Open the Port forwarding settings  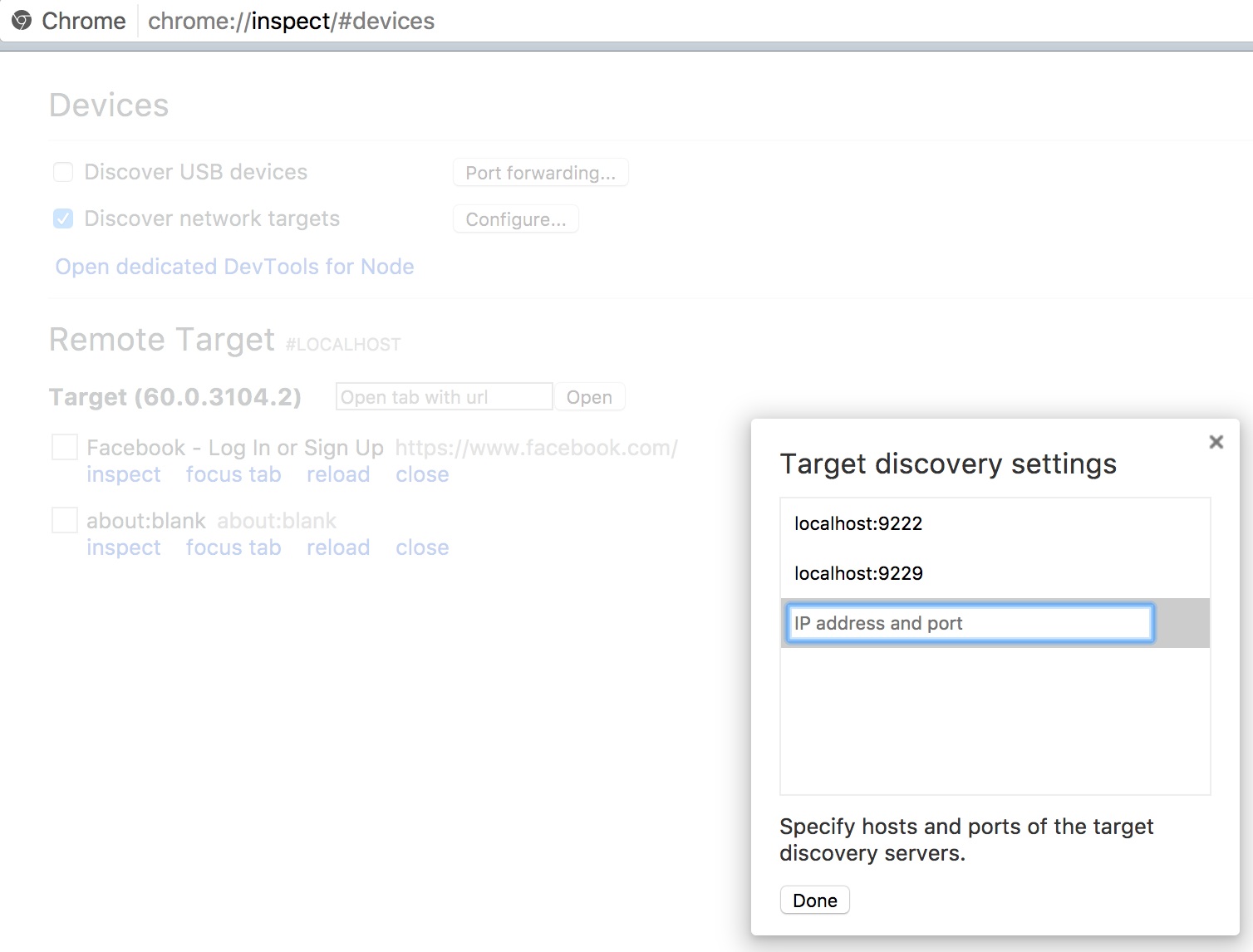(540, 172)
